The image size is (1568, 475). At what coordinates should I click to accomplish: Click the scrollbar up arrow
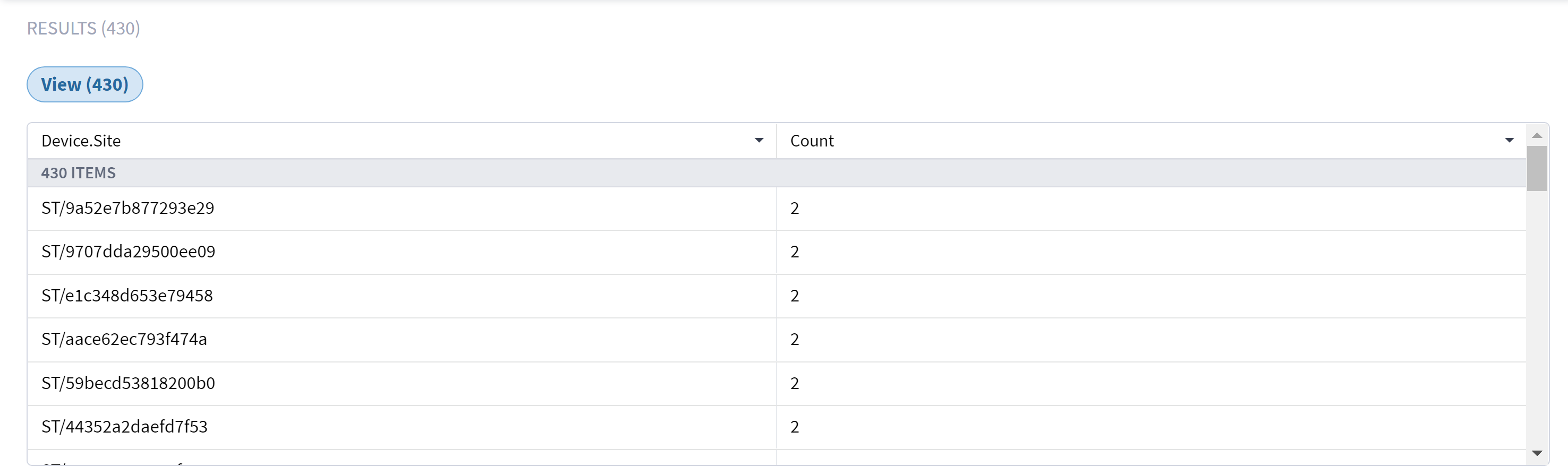pyautogui.click(x=1538, y=134)
